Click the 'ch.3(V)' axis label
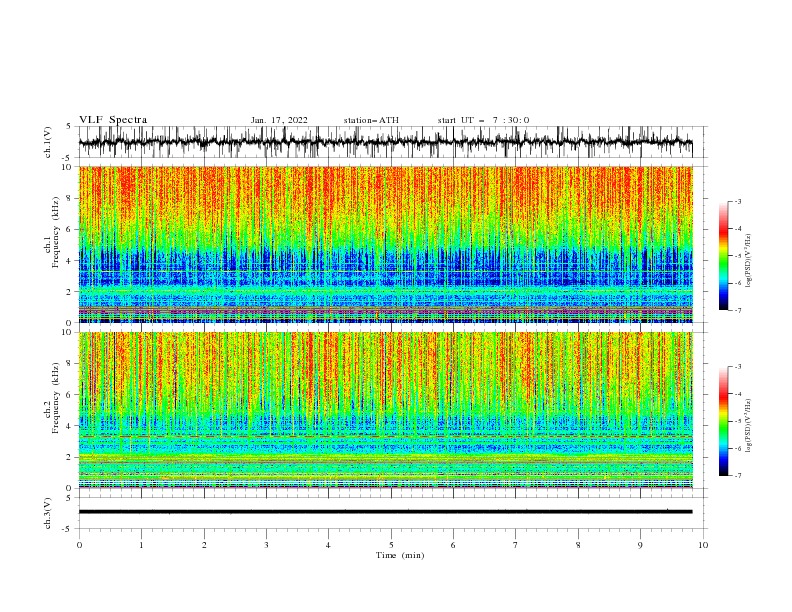792x612 pixels. (x=48, y=513)
